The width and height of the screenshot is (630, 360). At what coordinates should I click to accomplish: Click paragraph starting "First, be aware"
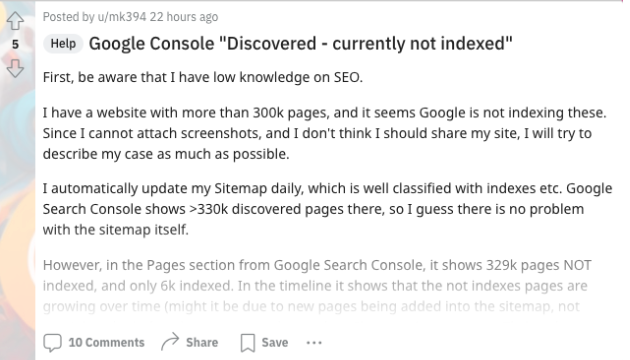(203, 77)
